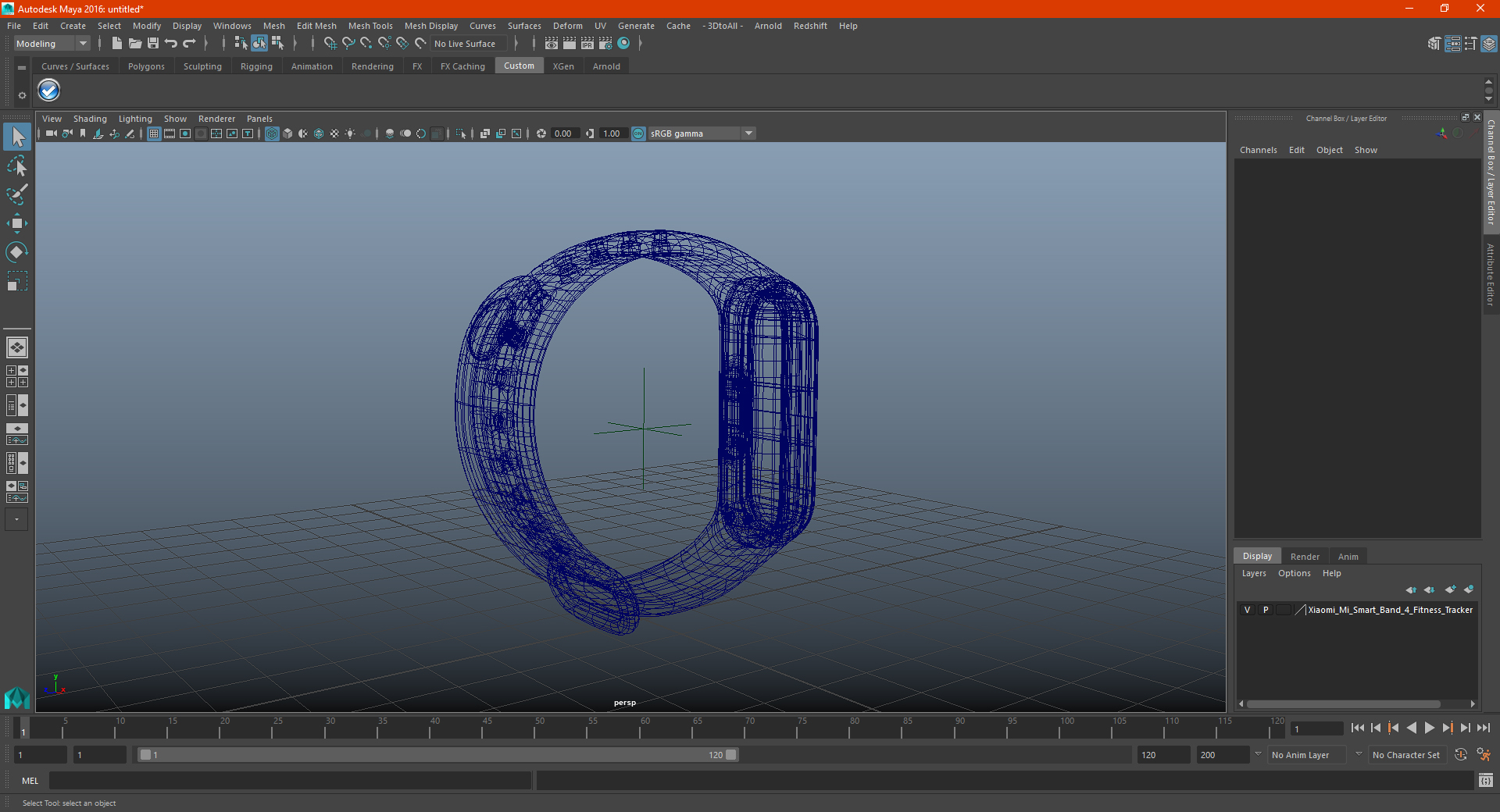Click the time range slider bar
1500x812 pixels.
point(437,755)
